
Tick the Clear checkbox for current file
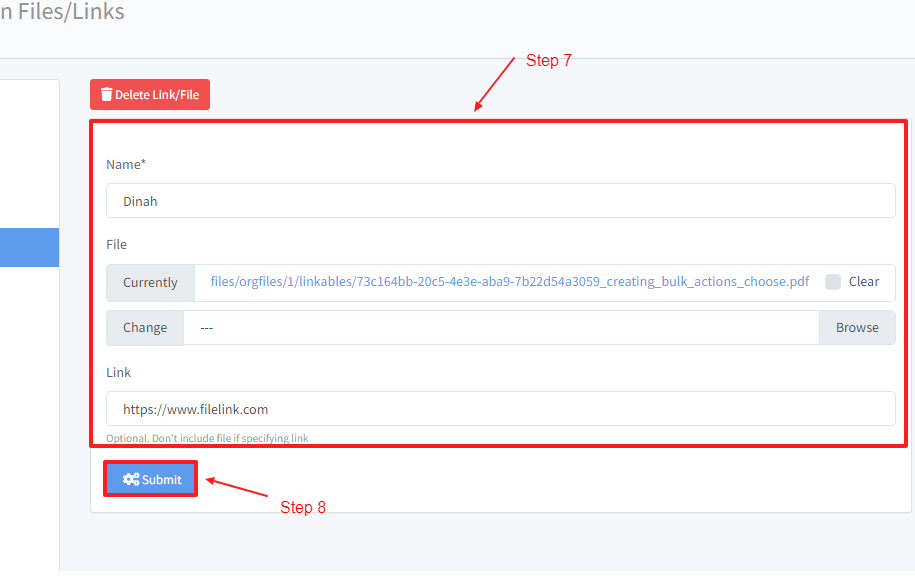pyautogui.click(x=833, y=282)
